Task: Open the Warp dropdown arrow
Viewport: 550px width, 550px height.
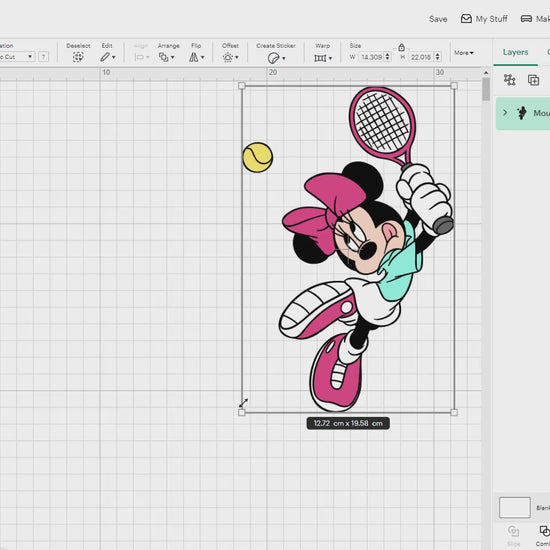Action: point(330,58)
